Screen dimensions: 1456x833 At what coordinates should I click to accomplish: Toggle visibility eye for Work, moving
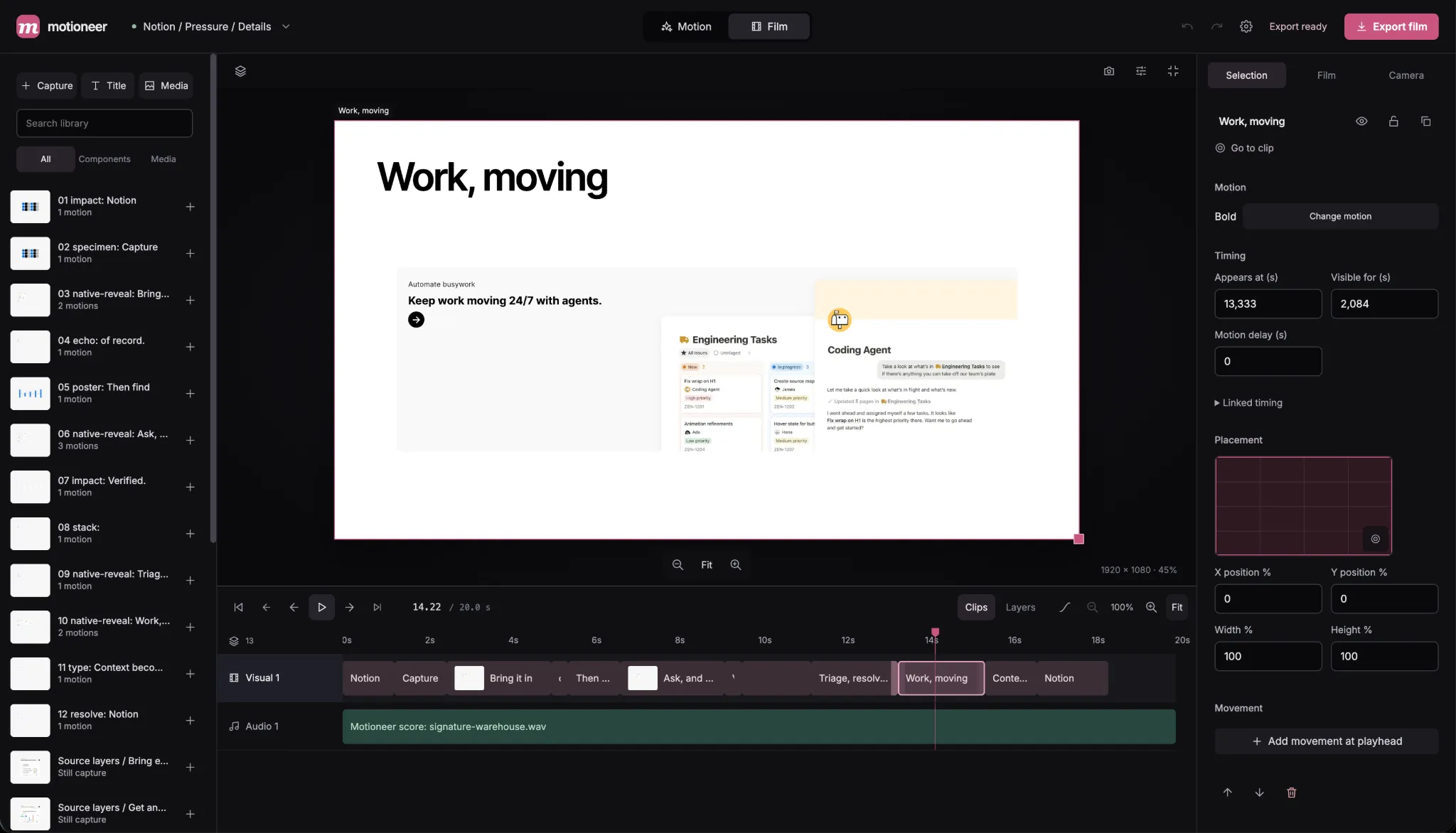1361,122
